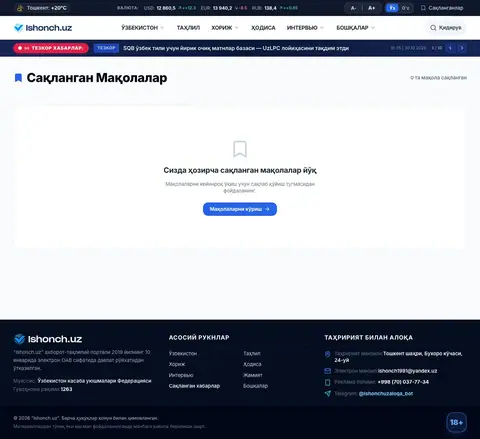Click the Tashkent weather icon

(20, 8)
